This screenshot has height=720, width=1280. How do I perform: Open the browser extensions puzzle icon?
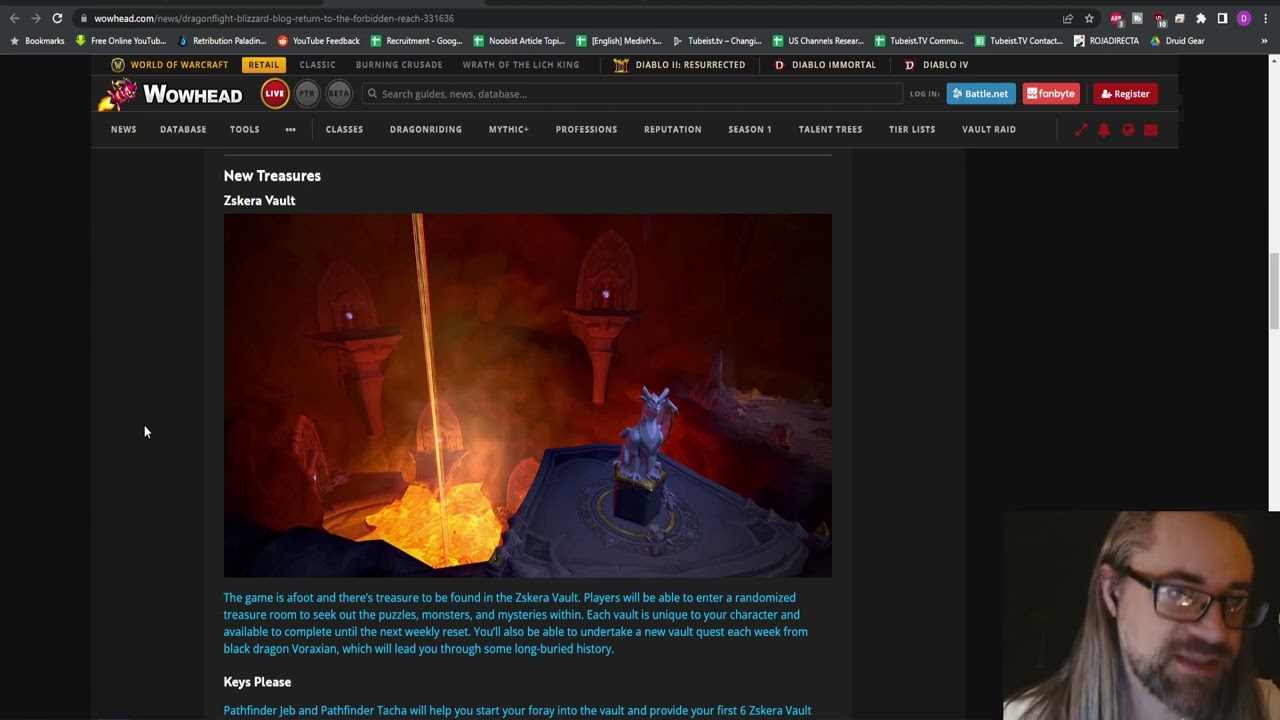click(1201, 18)
